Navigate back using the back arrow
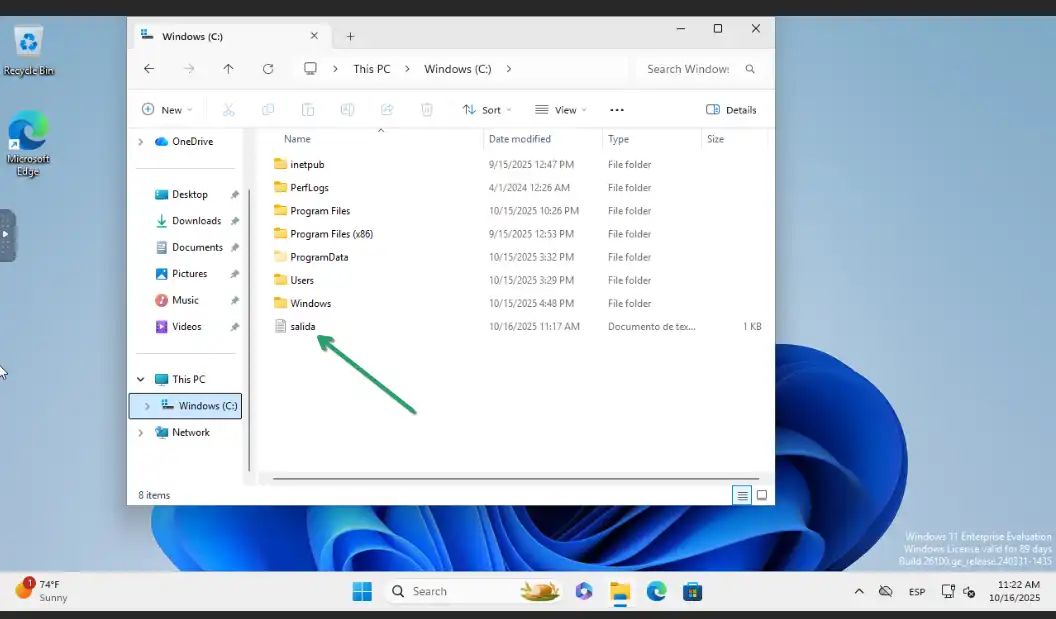 tap(149, 69)
